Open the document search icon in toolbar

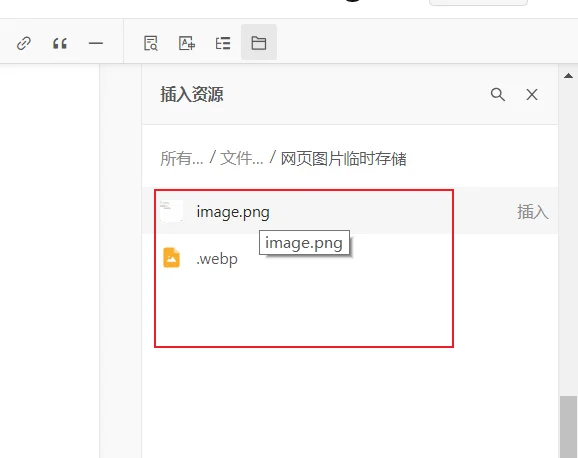(151, 43)
